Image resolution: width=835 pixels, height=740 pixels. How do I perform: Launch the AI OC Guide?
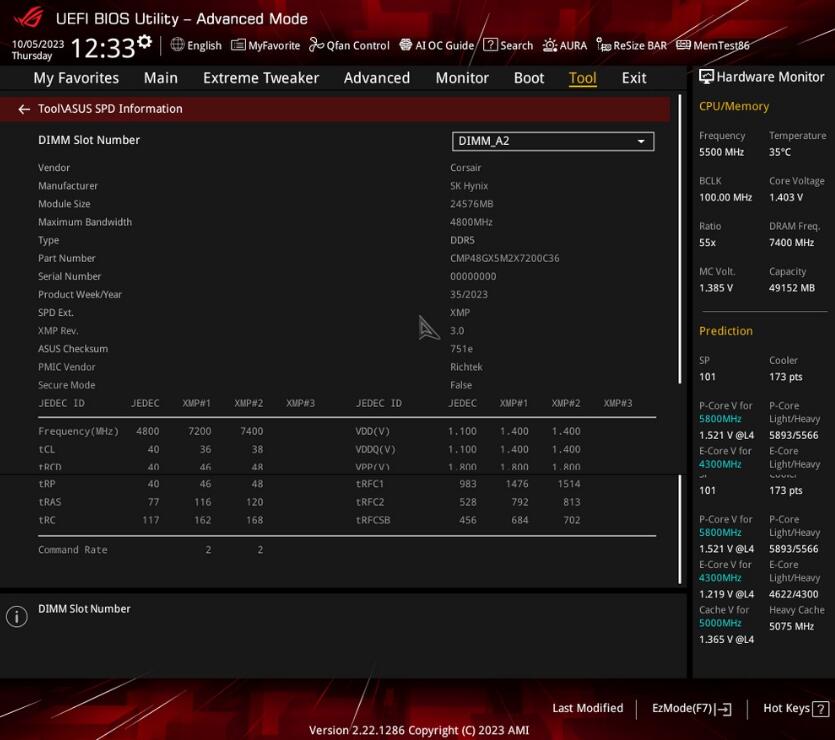coord(435,45)
